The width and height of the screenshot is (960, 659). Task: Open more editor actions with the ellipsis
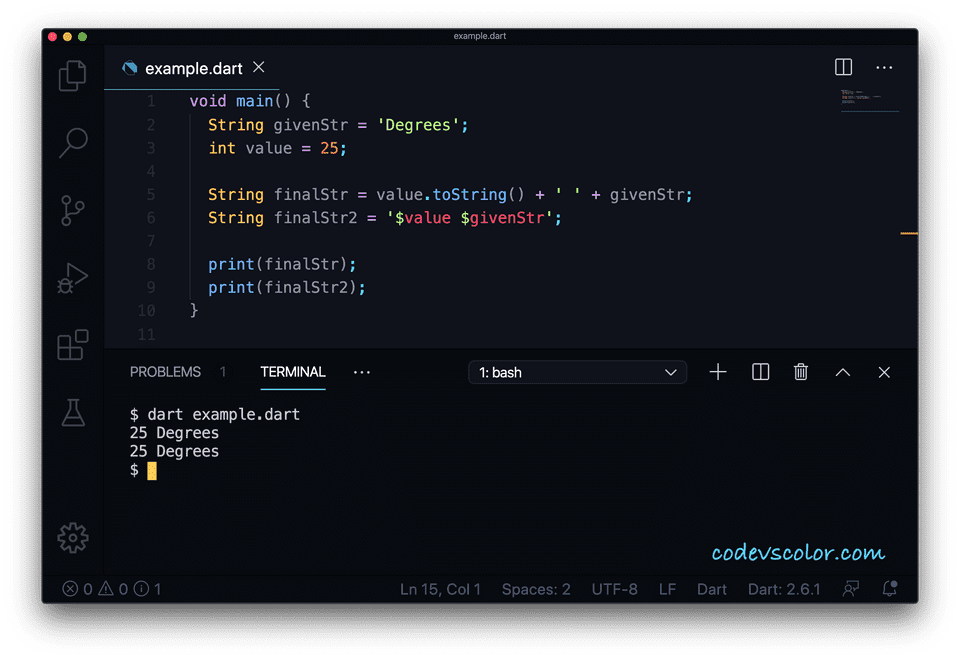pos(884,67)
